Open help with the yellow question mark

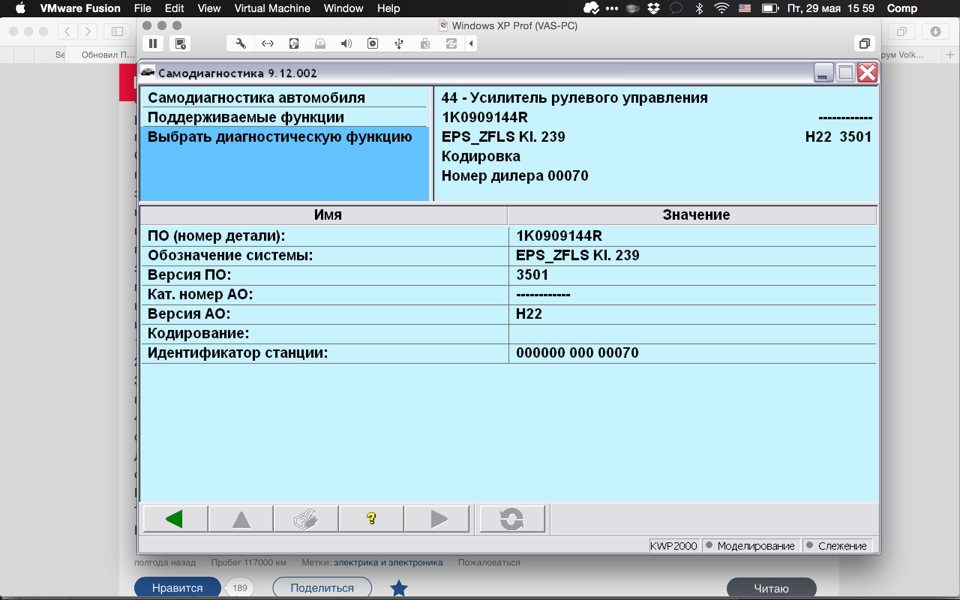371,519
